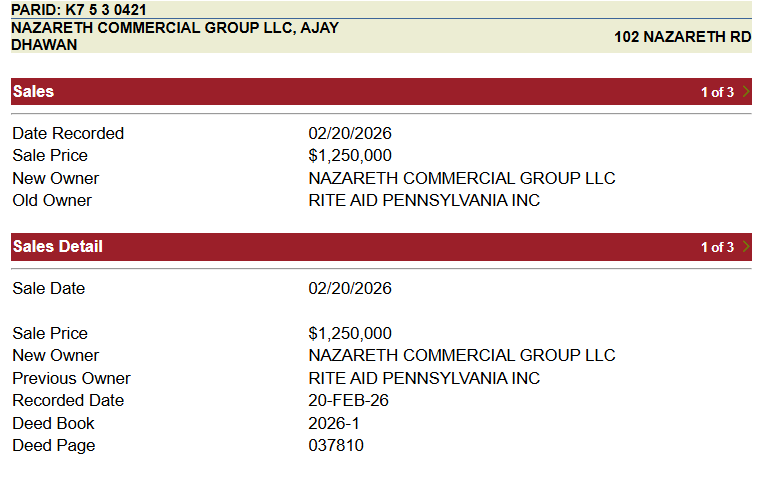
Task: Click the '1 of 3' counter in Sales Detail
Action: pyautogui.click(x=717, y=247)
